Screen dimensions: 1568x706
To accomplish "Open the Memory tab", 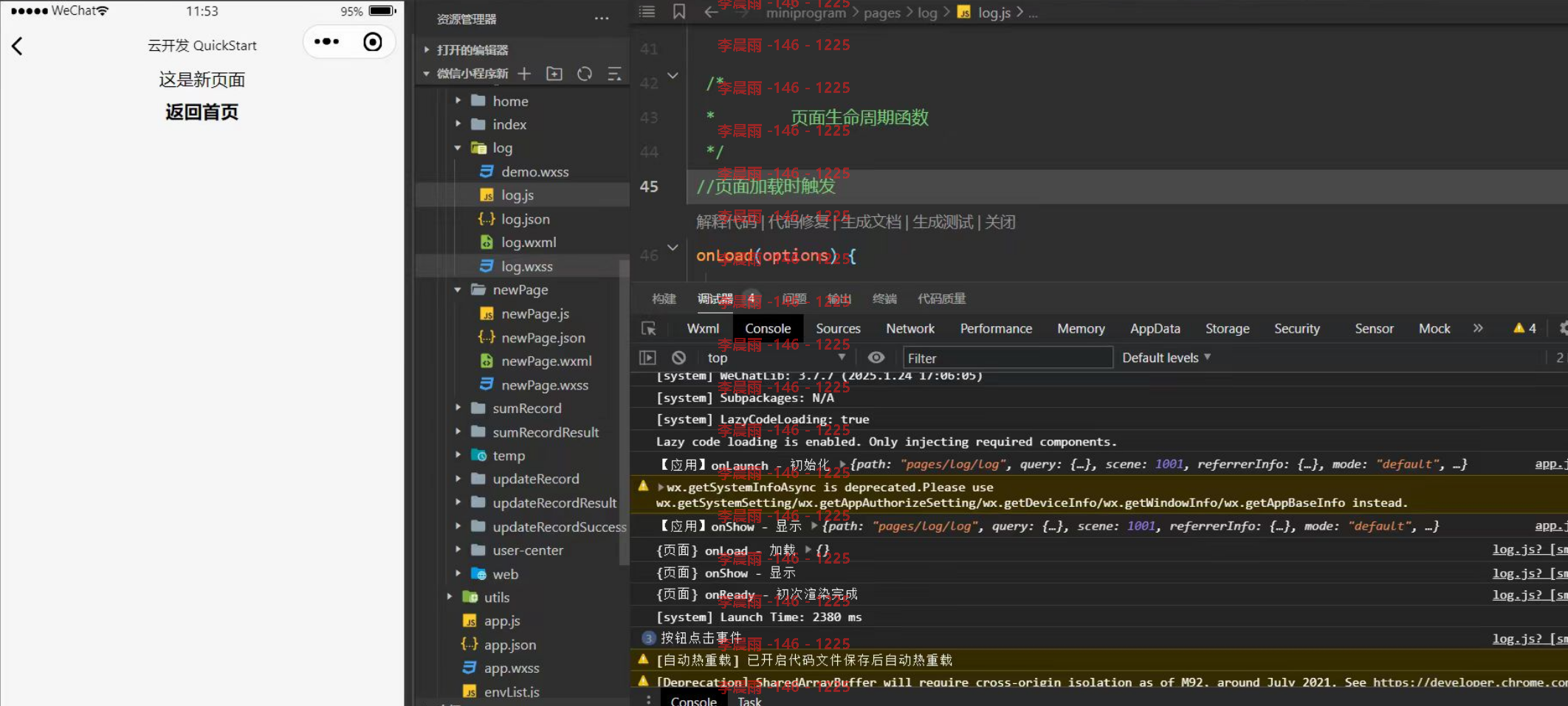I will [x=1081, y=328].
